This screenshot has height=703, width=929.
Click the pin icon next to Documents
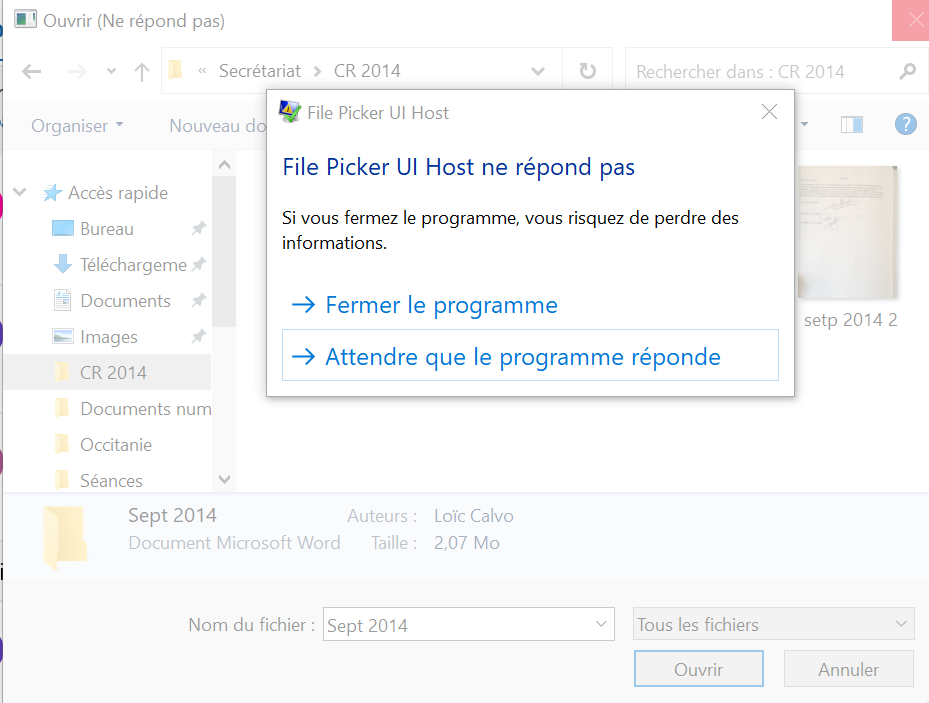click(x=198, y=300)
